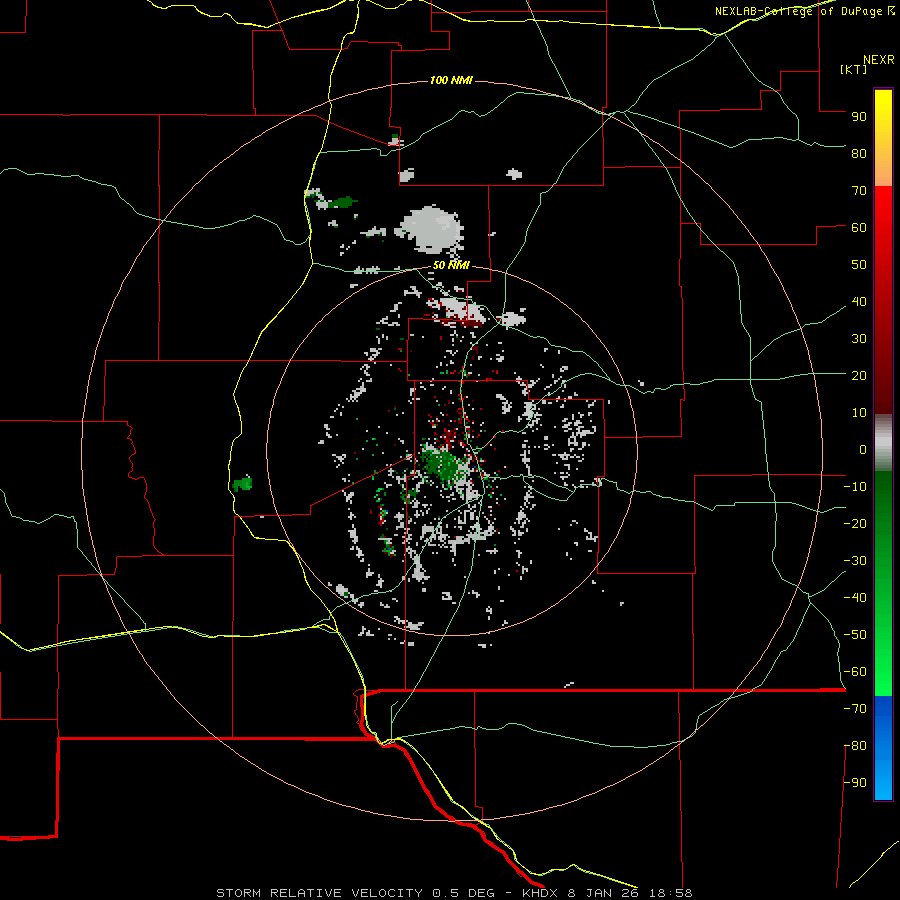Viewport: 900px width, 900px height.
Task: Pick the blue segment of the color bar
Action: (x=883, y=748)
